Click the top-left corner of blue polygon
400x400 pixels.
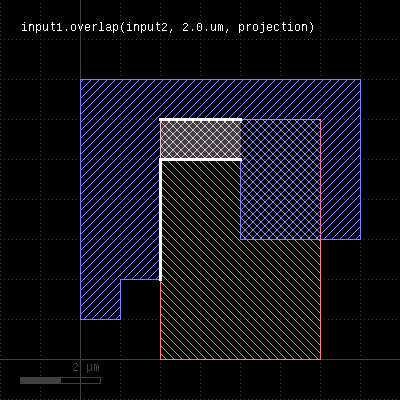coord(80,79)
